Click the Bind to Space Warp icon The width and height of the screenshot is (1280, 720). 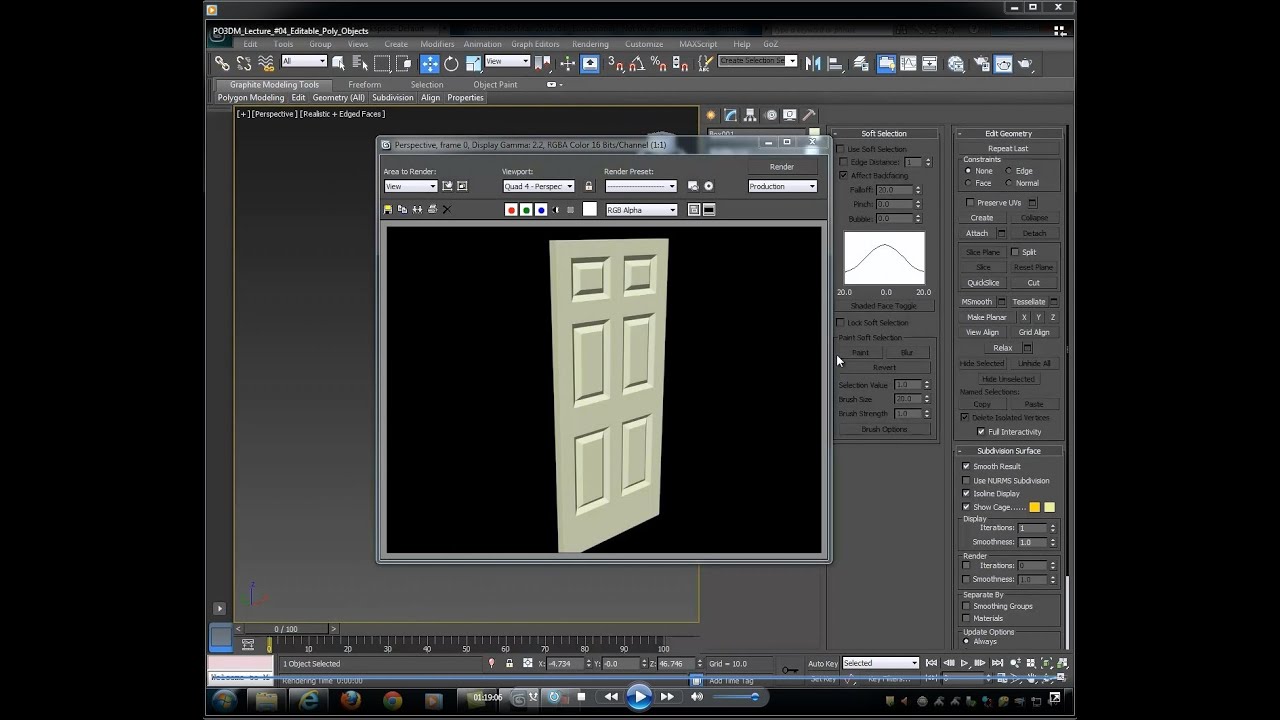[266, 63]
